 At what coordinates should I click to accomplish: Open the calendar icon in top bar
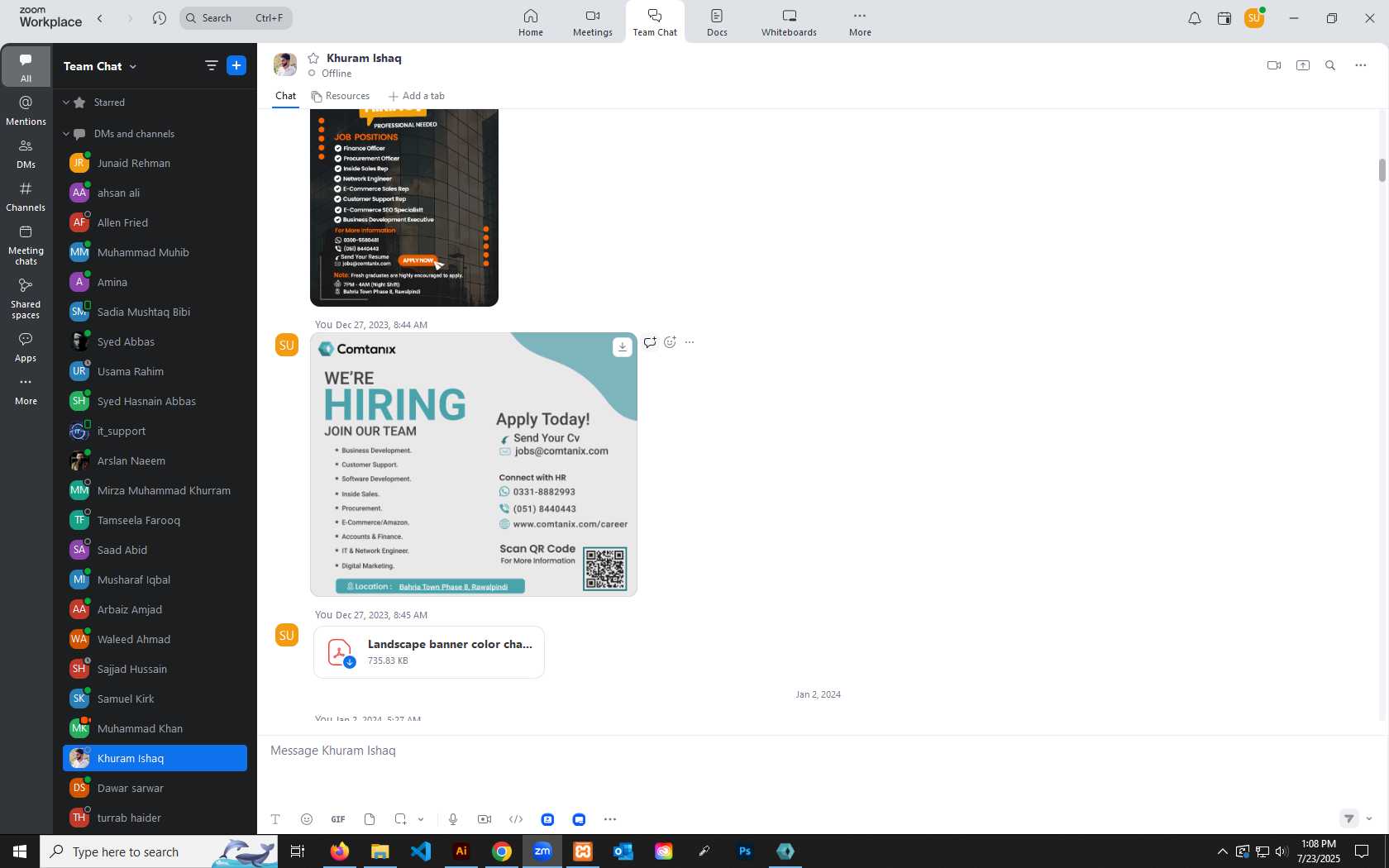point(1224,18)
